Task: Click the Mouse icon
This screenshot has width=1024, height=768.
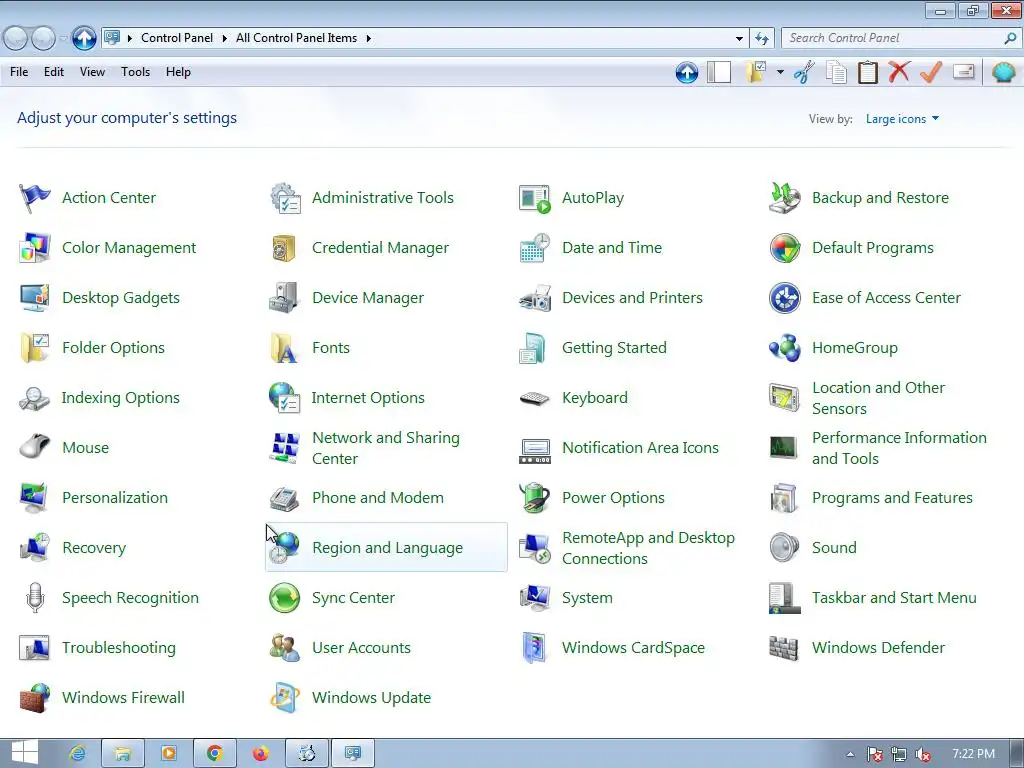Action: coord(35,447)
